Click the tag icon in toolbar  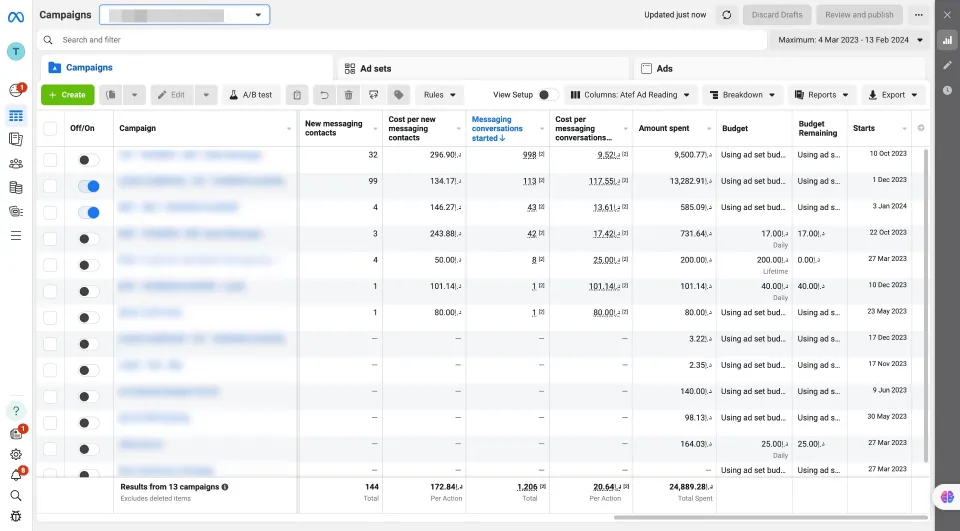399,95
